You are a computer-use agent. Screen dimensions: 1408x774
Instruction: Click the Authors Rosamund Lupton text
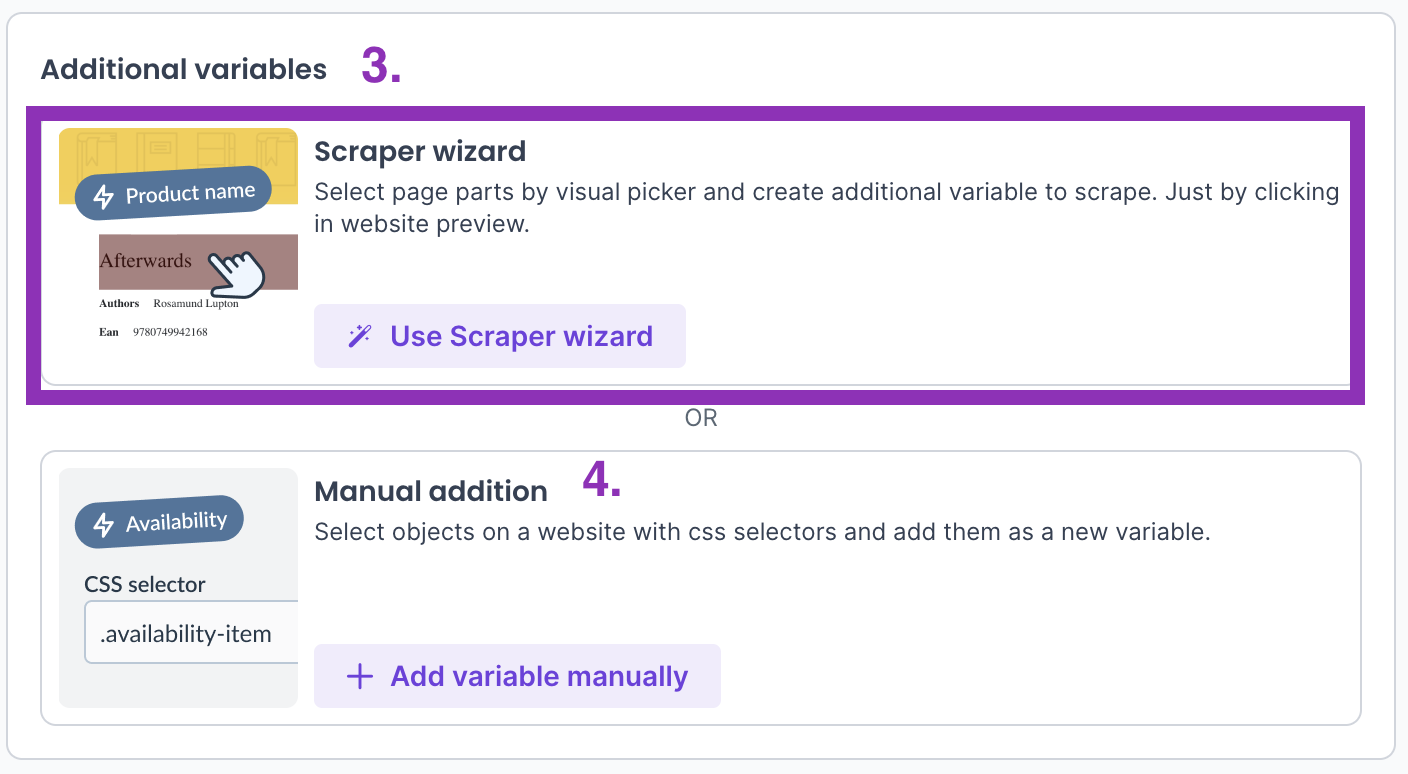click(x=169, y=303)
